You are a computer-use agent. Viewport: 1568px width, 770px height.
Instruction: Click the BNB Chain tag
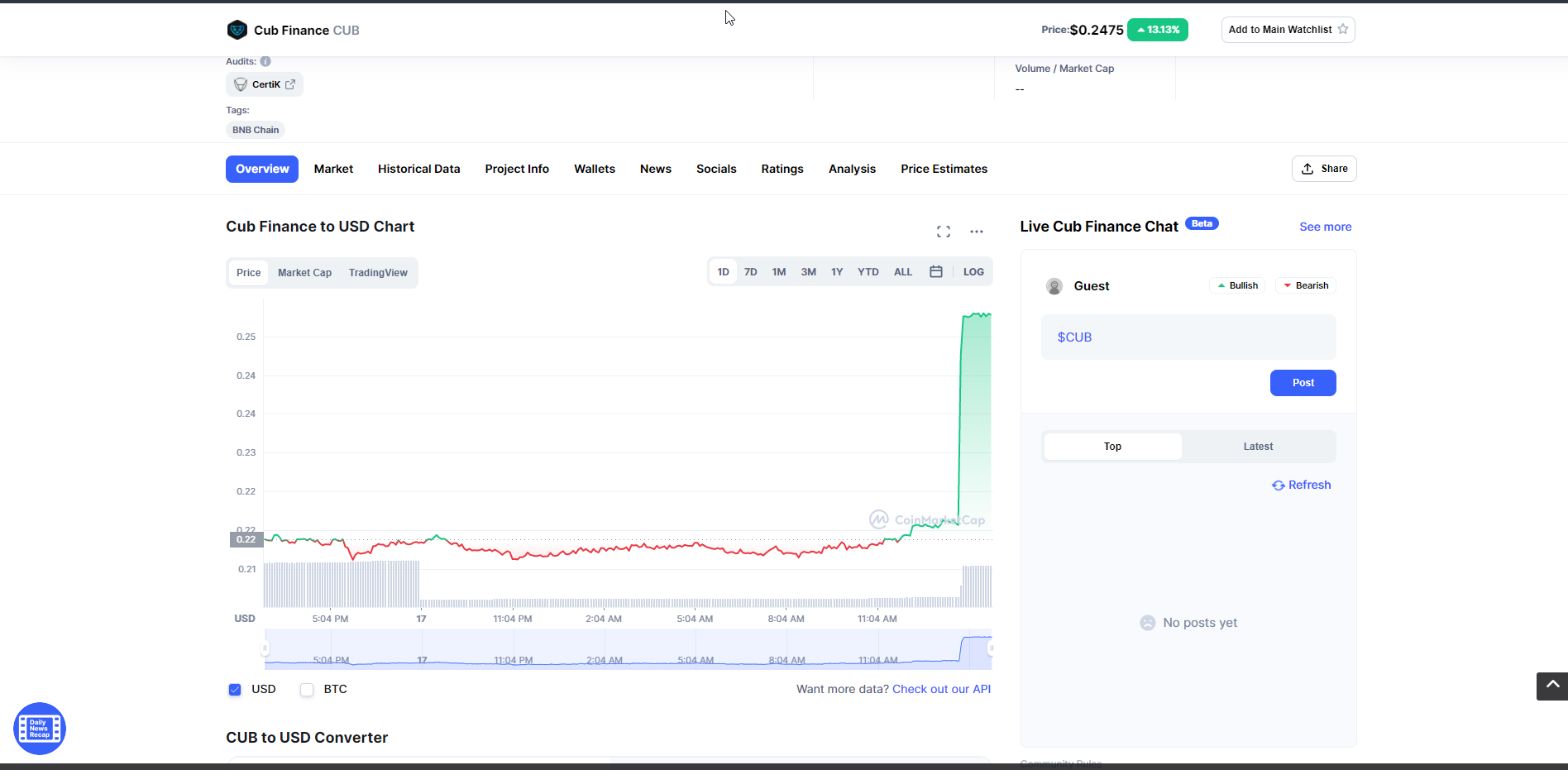point(256,130)
